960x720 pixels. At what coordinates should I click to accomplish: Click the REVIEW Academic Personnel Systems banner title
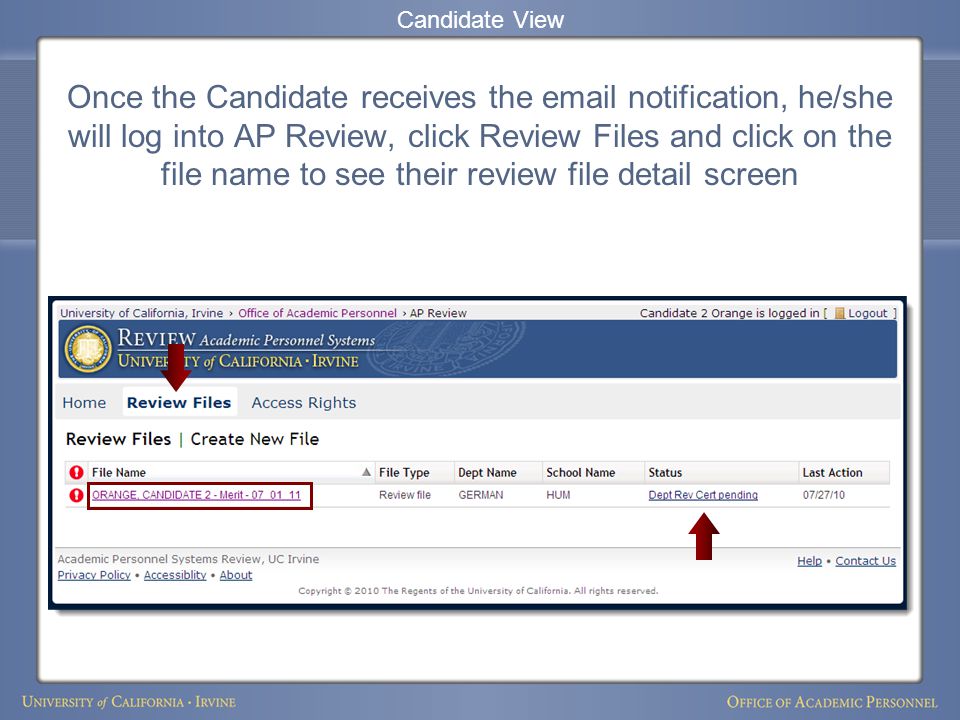246,339
